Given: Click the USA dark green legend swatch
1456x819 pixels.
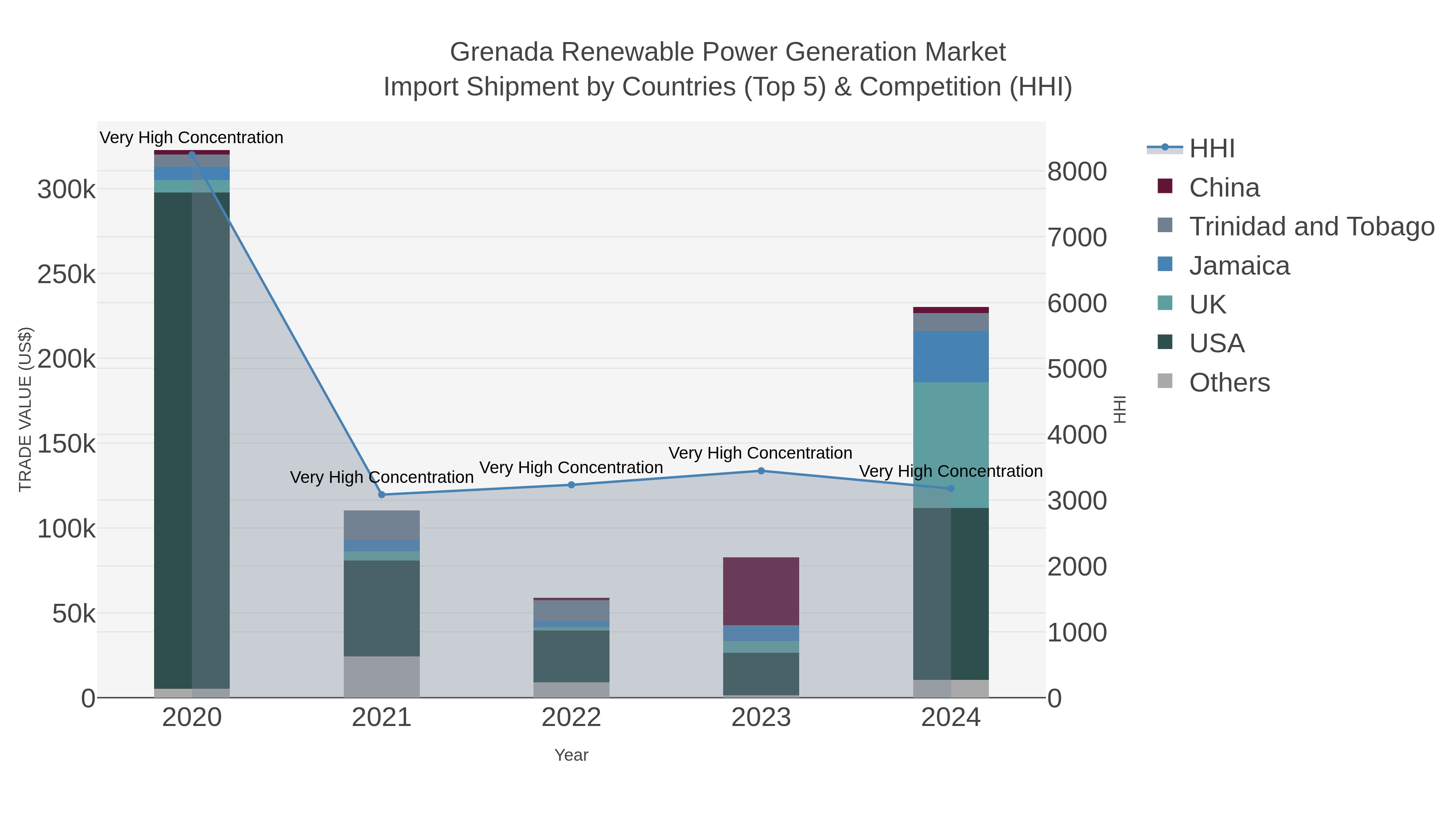Looking at the screenshot, I should (x=1165, y=342).
